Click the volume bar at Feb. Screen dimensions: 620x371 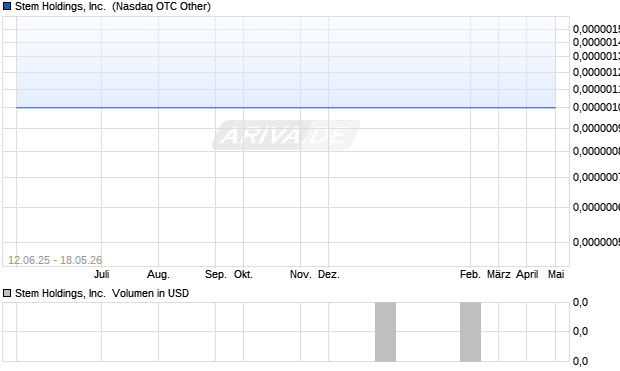tap(471, 332)
